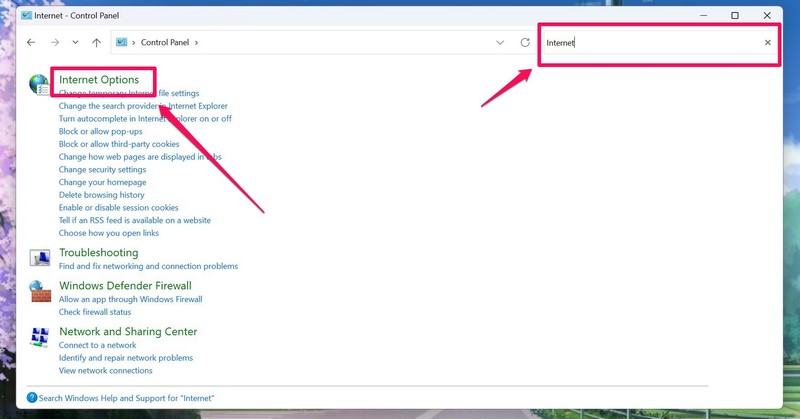The width and height of the screenshot is (800, 419).
Task: Click the Troubleshooting icon
Action: point(40,259)
